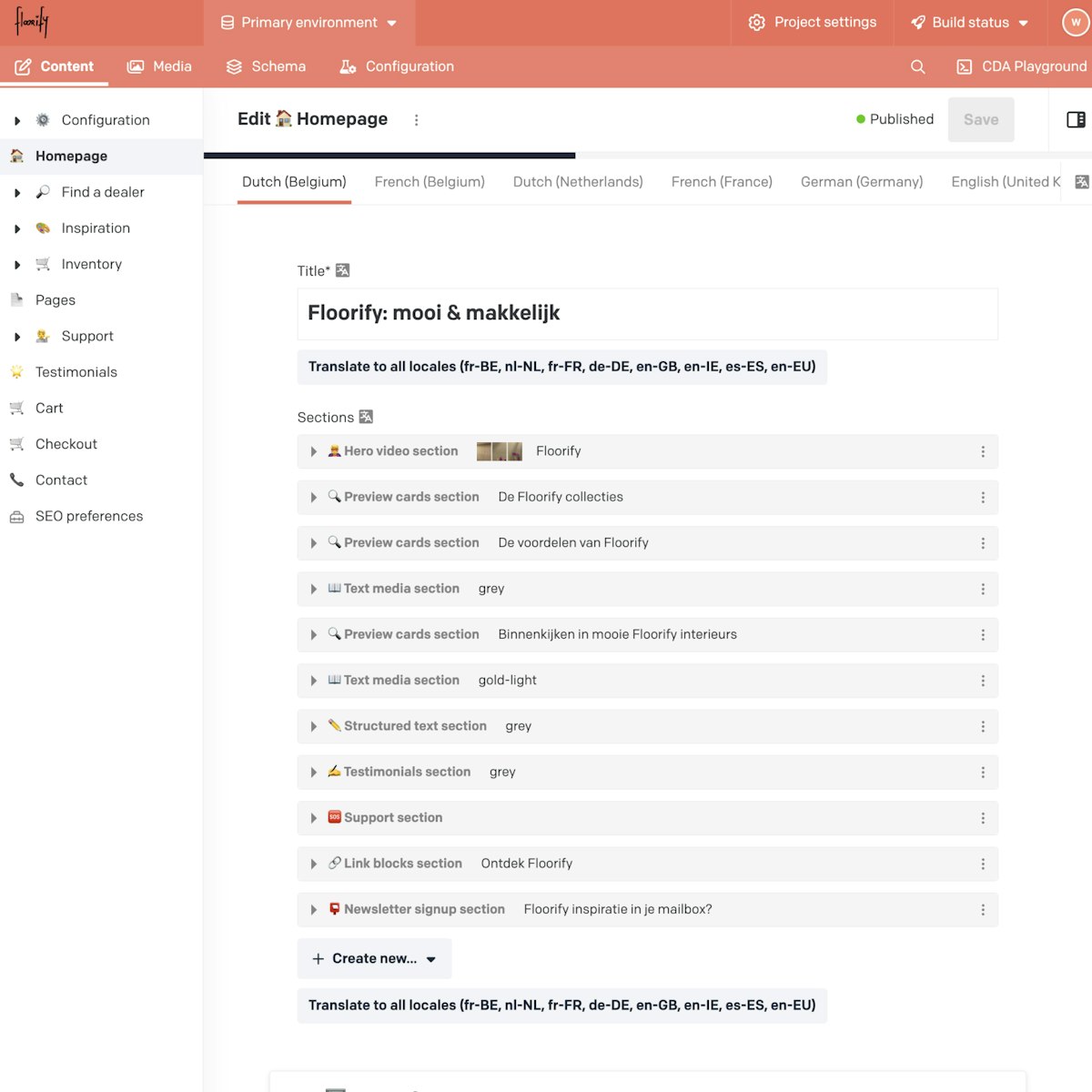The height and width of the screenshot is (1092, 1092).
Task: Open CDA Playground
Action: [x=1022, y=66]
